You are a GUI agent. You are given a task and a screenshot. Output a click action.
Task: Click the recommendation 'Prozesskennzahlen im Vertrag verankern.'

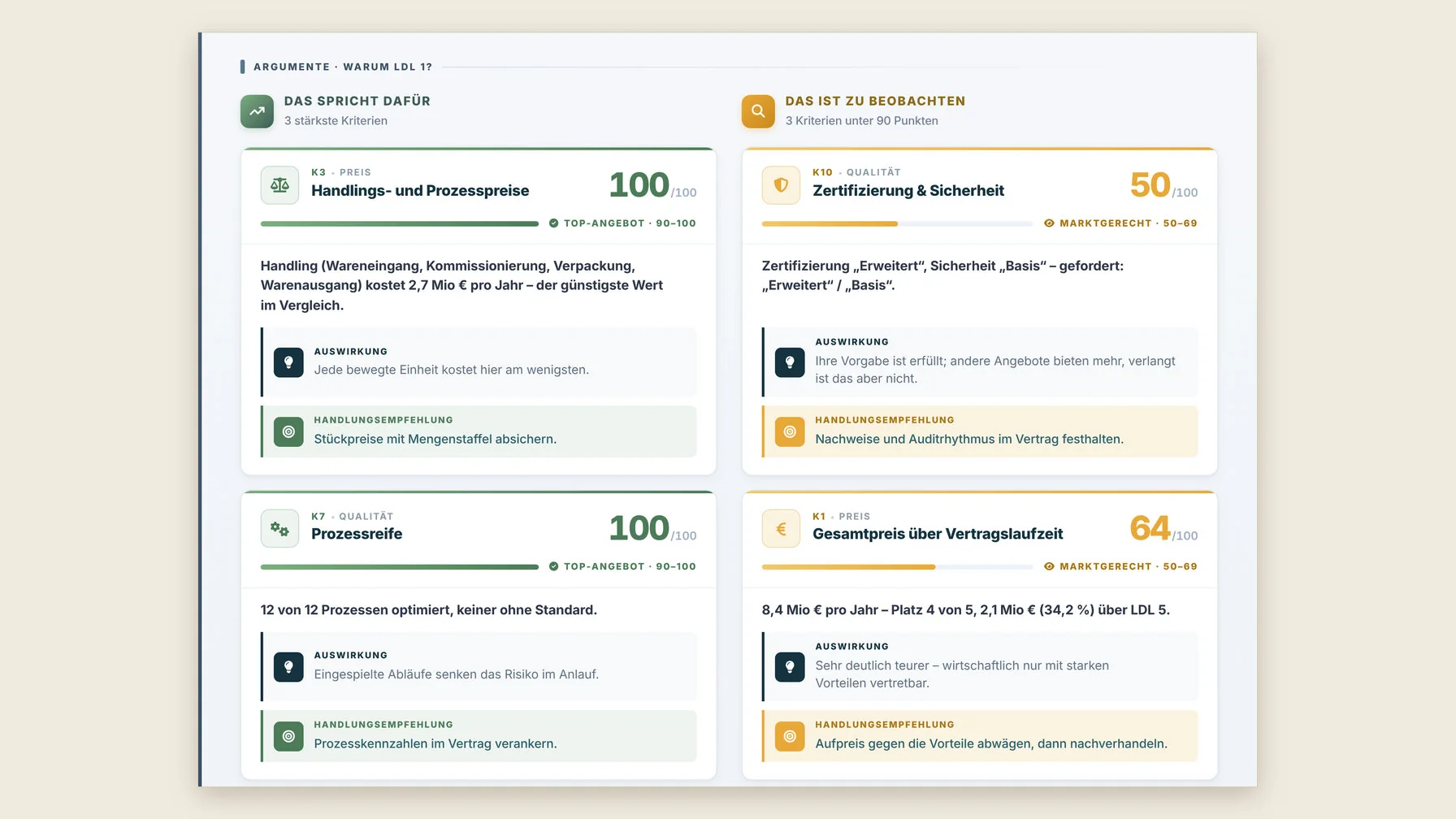[x=435, y=744]
